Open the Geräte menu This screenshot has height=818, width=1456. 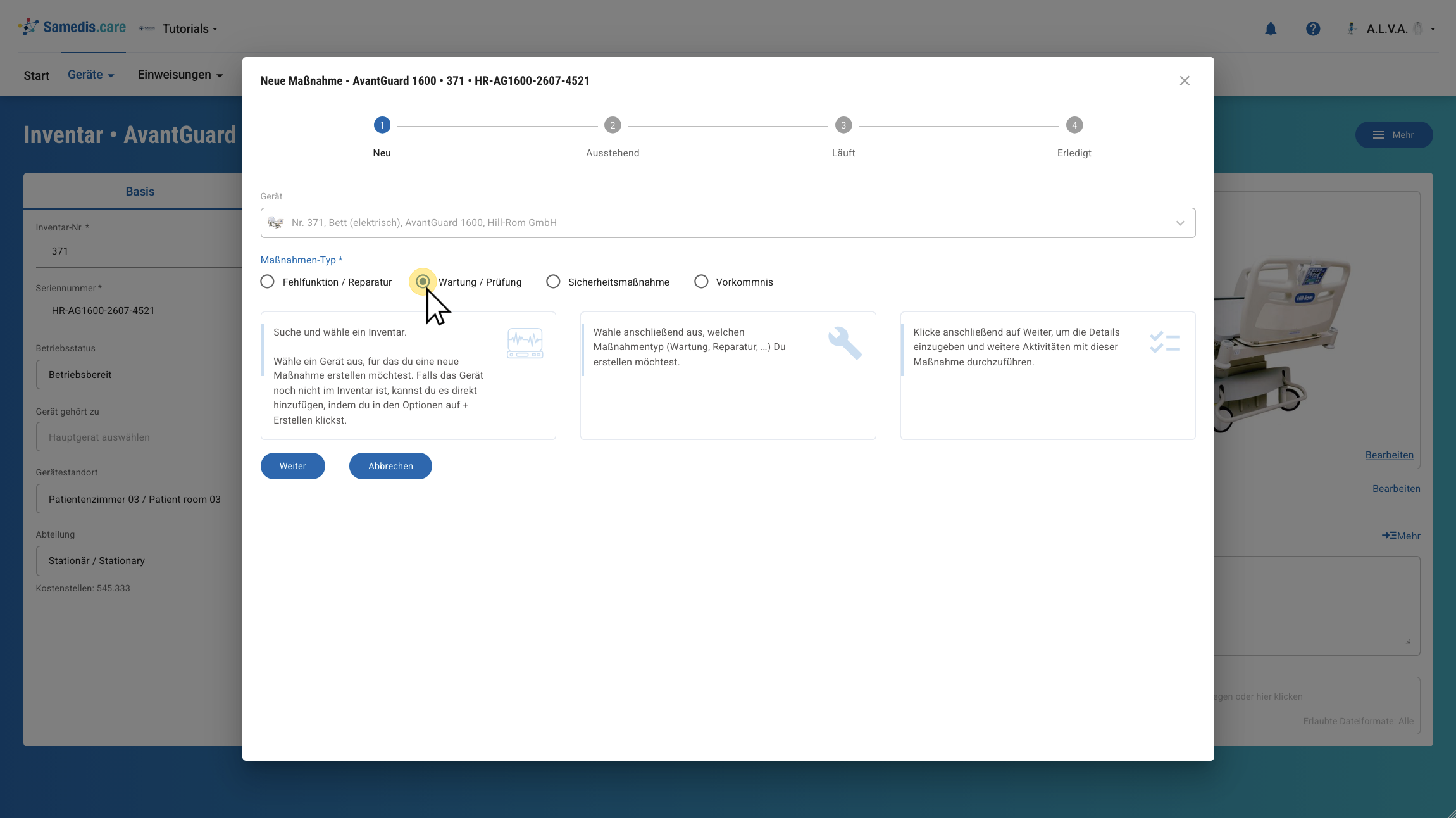click(x=91, y=75)
